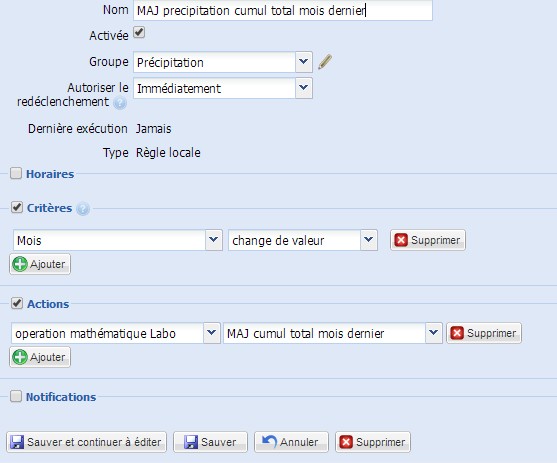Click Sauver et continuer à éditer

[x=86, y=442]
